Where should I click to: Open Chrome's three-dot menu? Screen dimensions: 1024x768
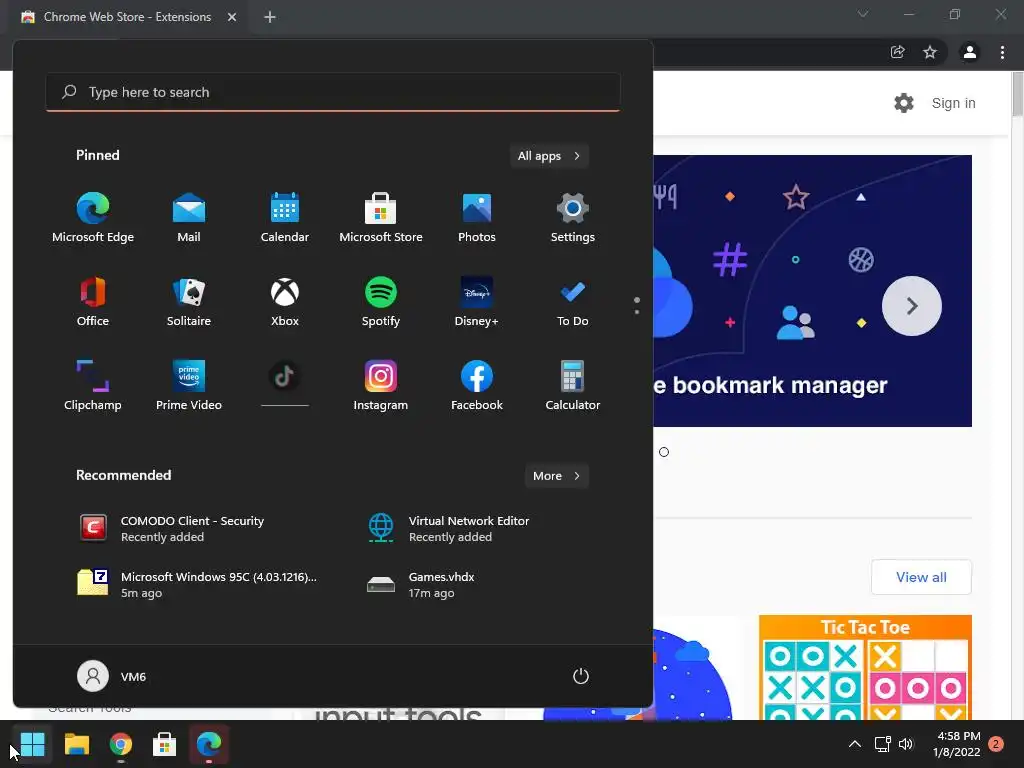point(1002,52)
